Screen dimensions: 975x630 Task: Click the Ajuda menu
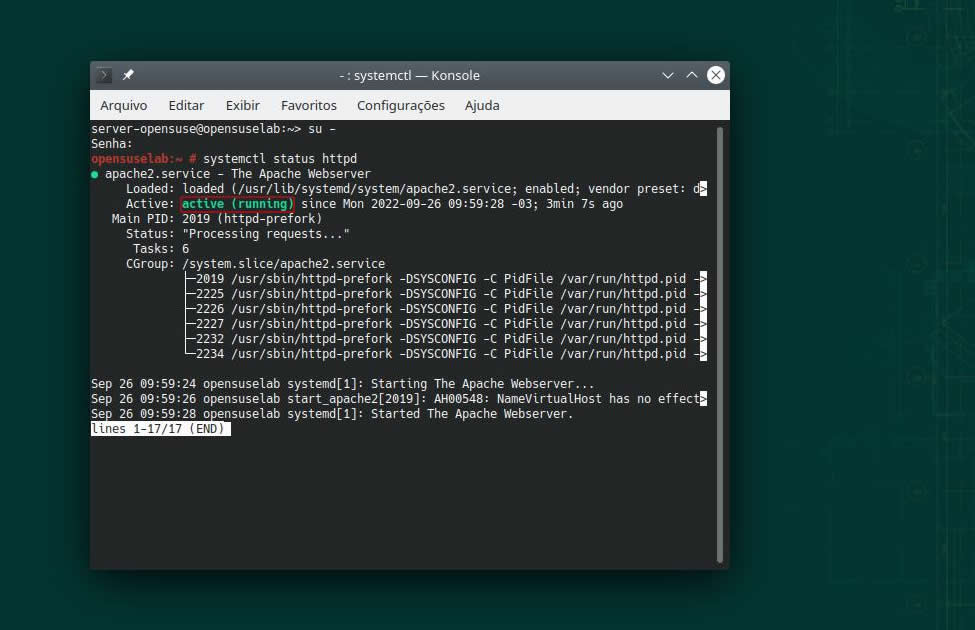coord(482,105)
